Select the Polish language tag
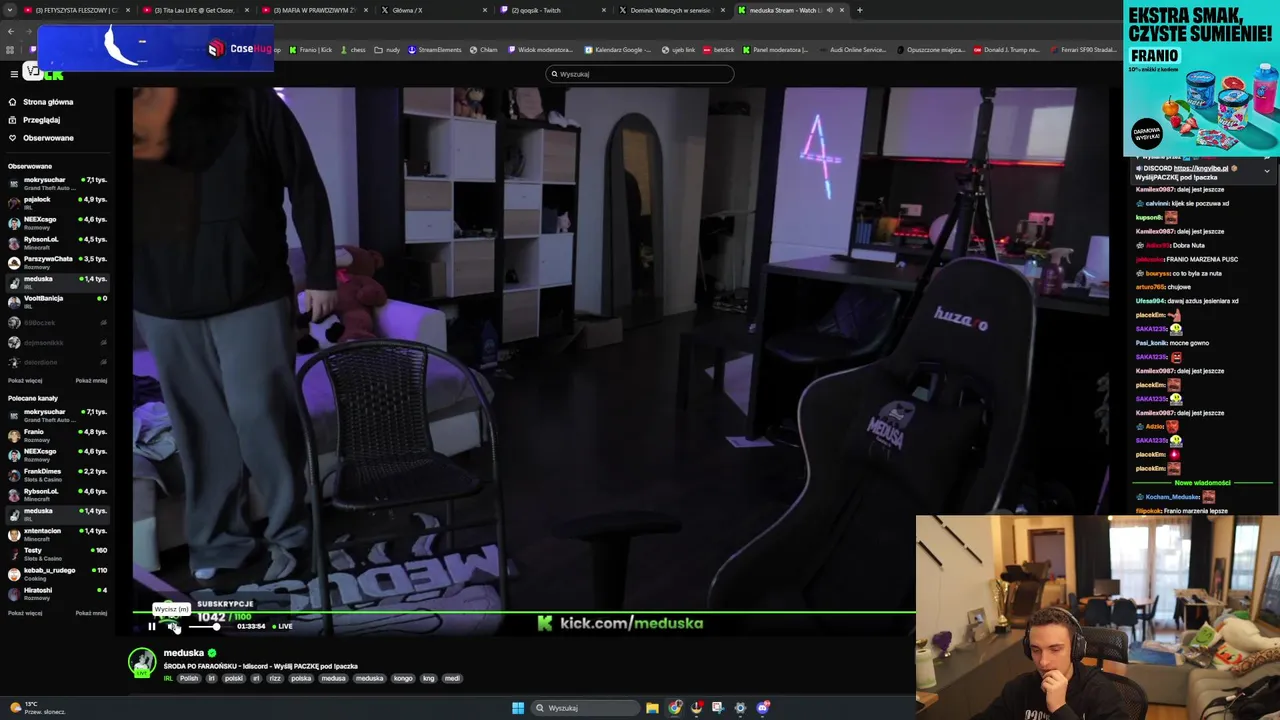Screen dimensions: 1280x720 tap(189, 678)
